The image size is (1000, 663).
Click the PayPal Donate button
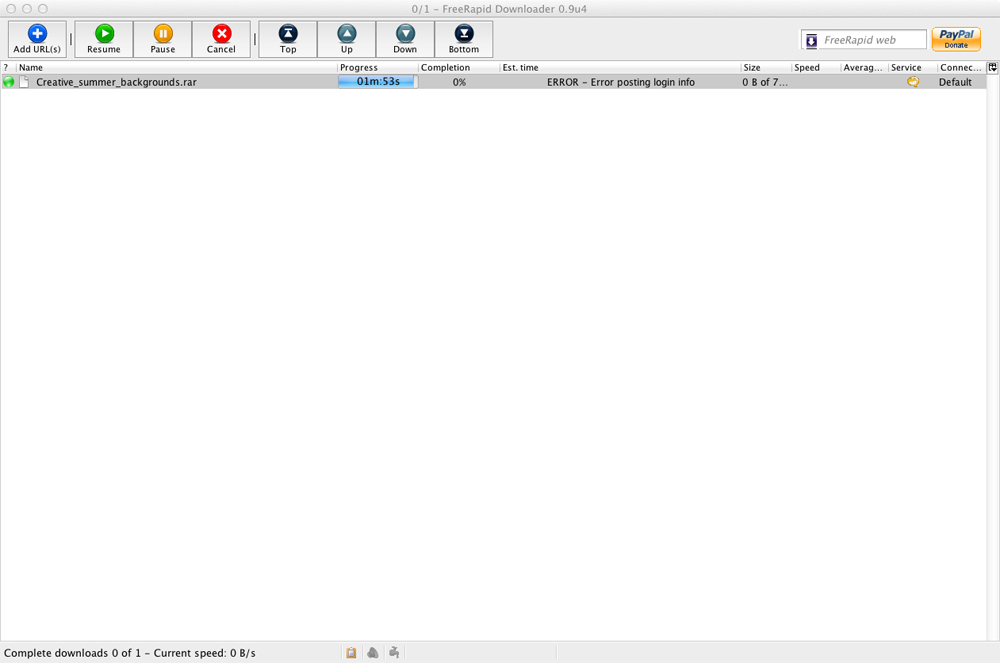point(956,39)
